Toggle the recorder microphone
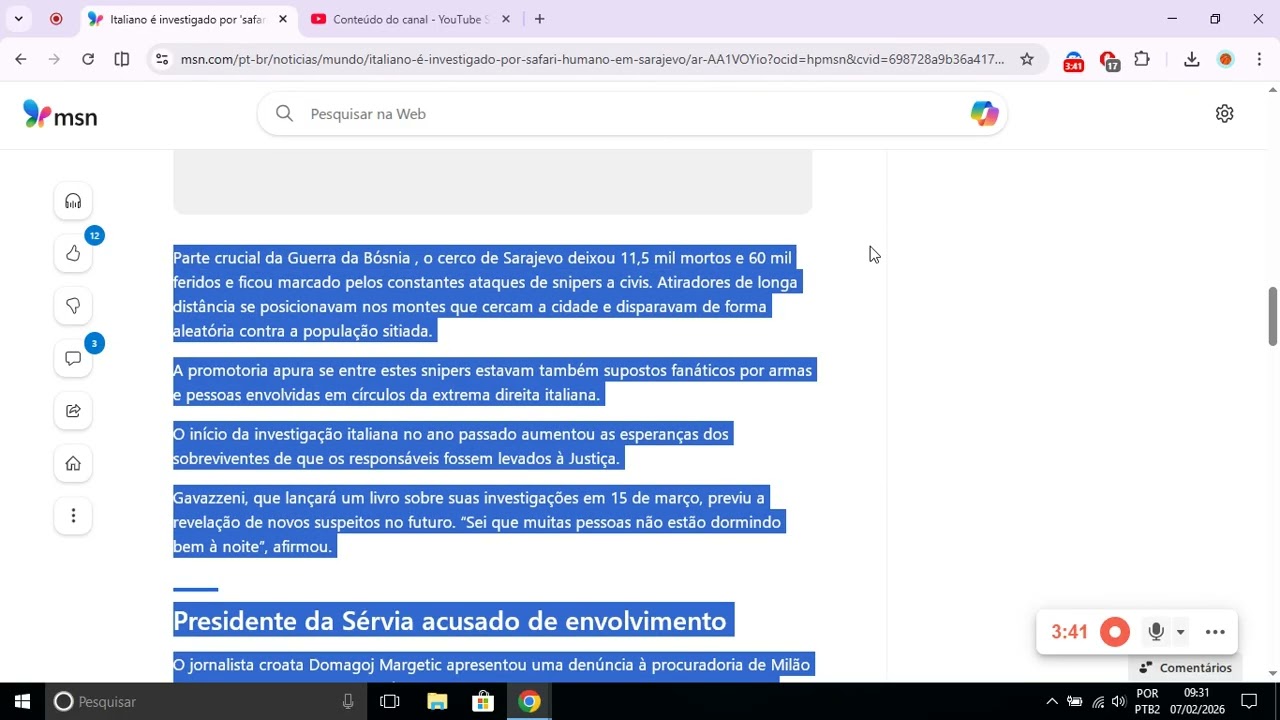Image resolution: width=1280 pixels, height=720 pixels. 1156,632
